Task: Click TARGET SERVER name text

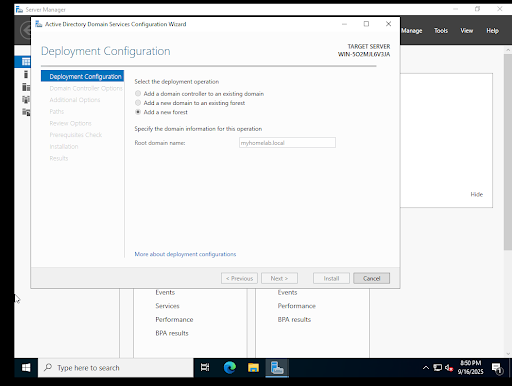Action: pyautogui.click(x=364, y=54)
